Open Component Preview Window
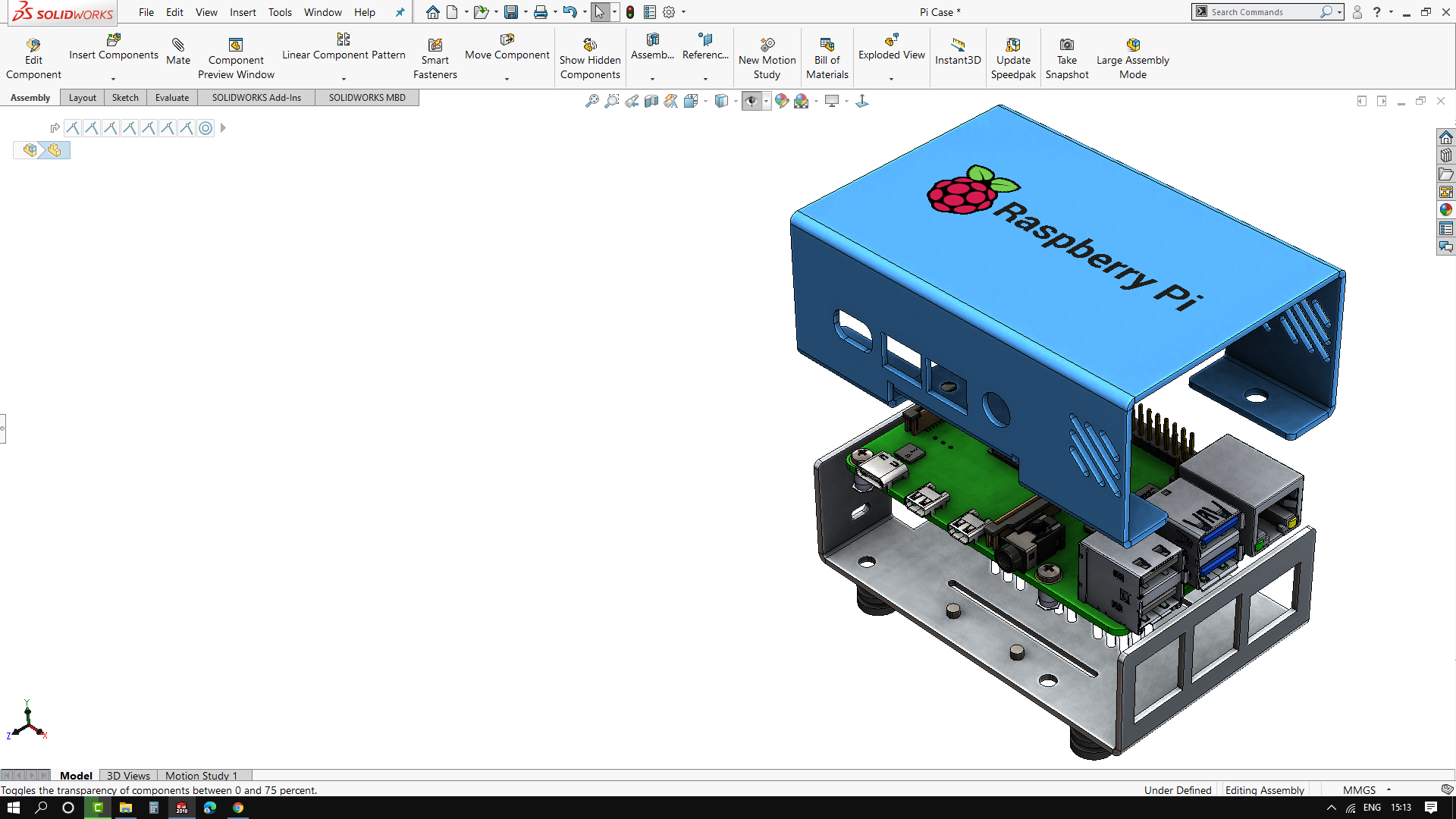 click(x=236, y=58)
